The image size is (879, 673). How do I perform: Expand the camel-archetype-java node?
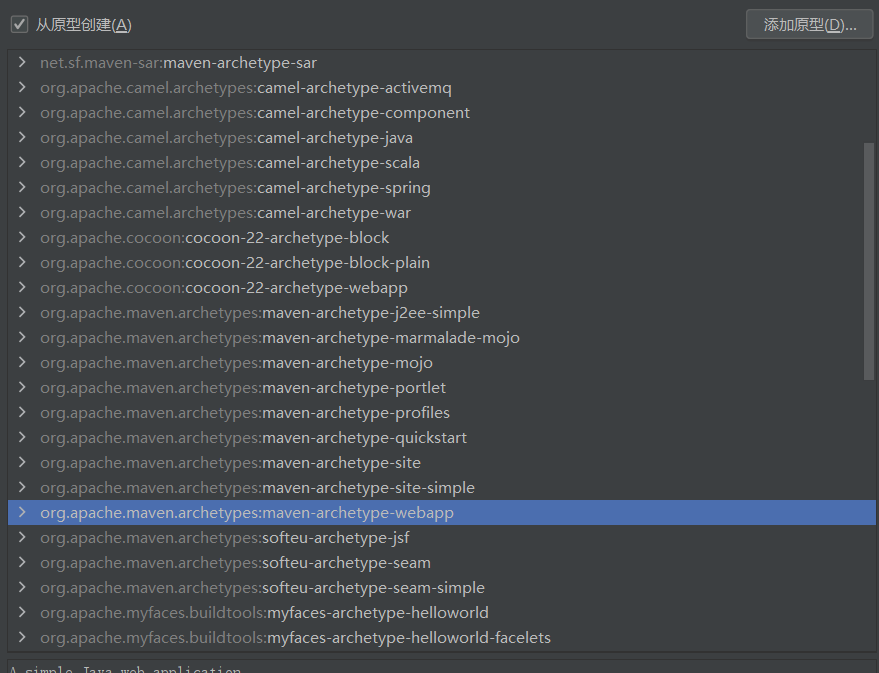pos(22,137)
